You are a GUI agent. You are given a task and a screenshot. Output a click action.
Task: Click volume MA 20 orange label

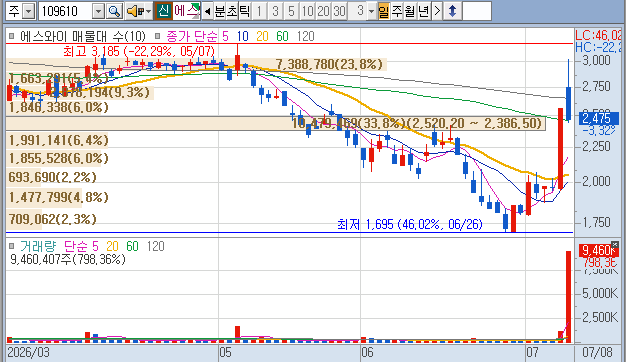112,246
